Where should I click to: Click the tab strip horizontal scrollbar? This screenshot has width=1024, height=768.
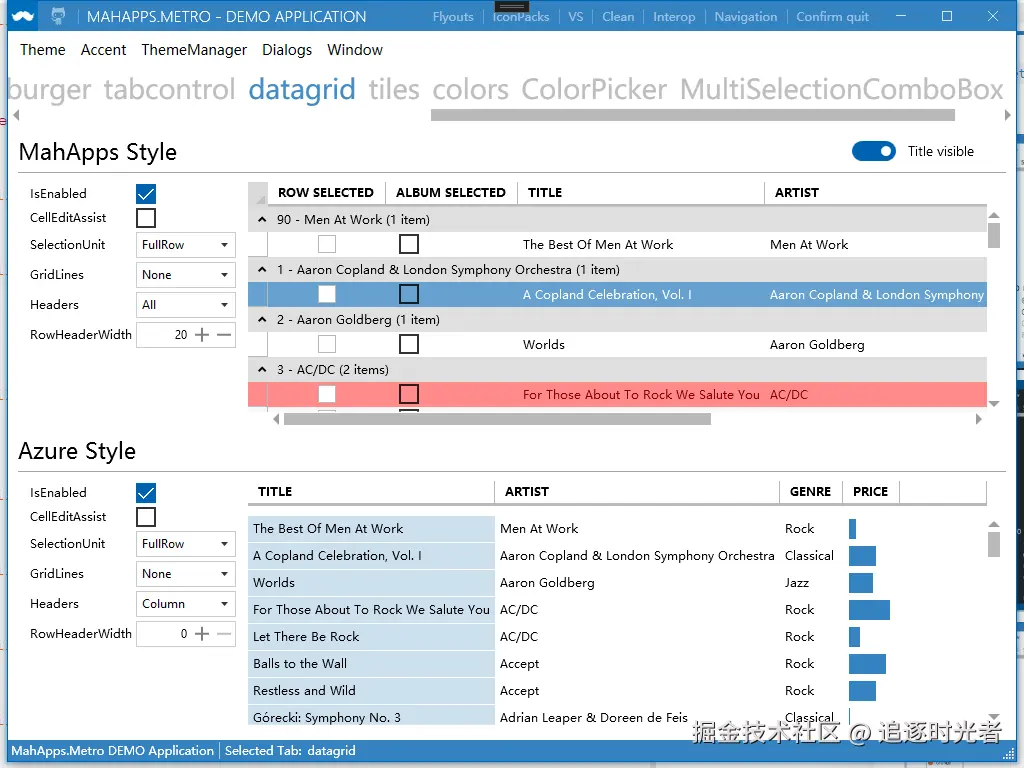coord(692,115)
